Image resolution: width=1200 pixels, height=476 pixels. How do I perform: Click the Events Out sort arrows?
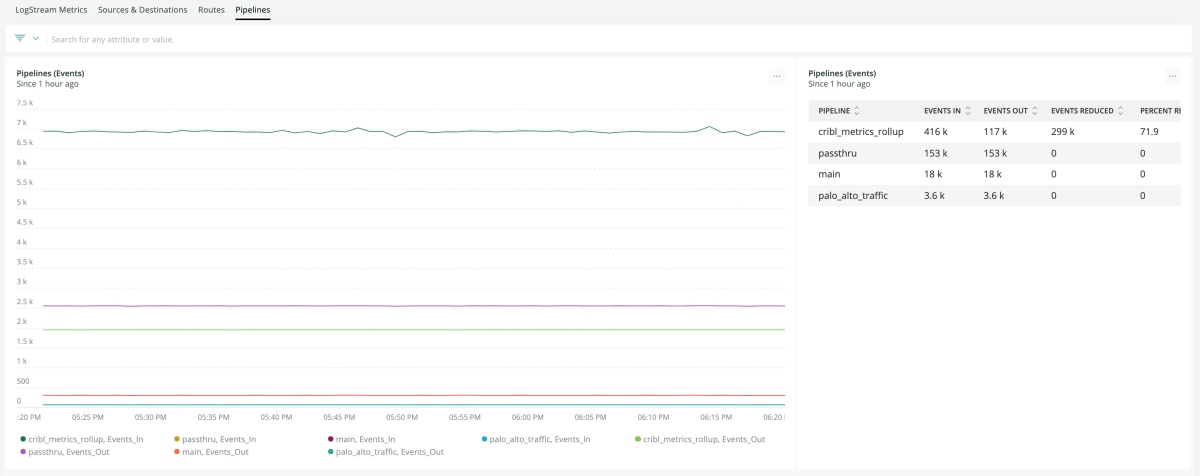click(1034, 110)
